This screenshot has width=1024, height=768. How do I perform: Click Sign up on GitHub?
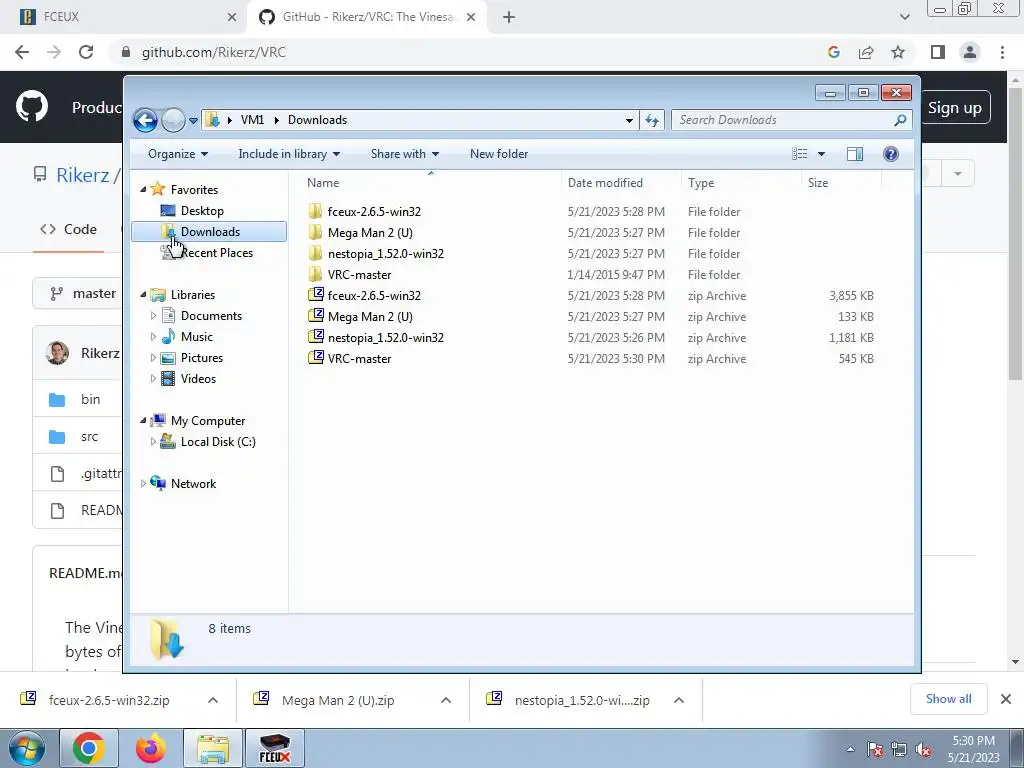(x=955, y=108)
